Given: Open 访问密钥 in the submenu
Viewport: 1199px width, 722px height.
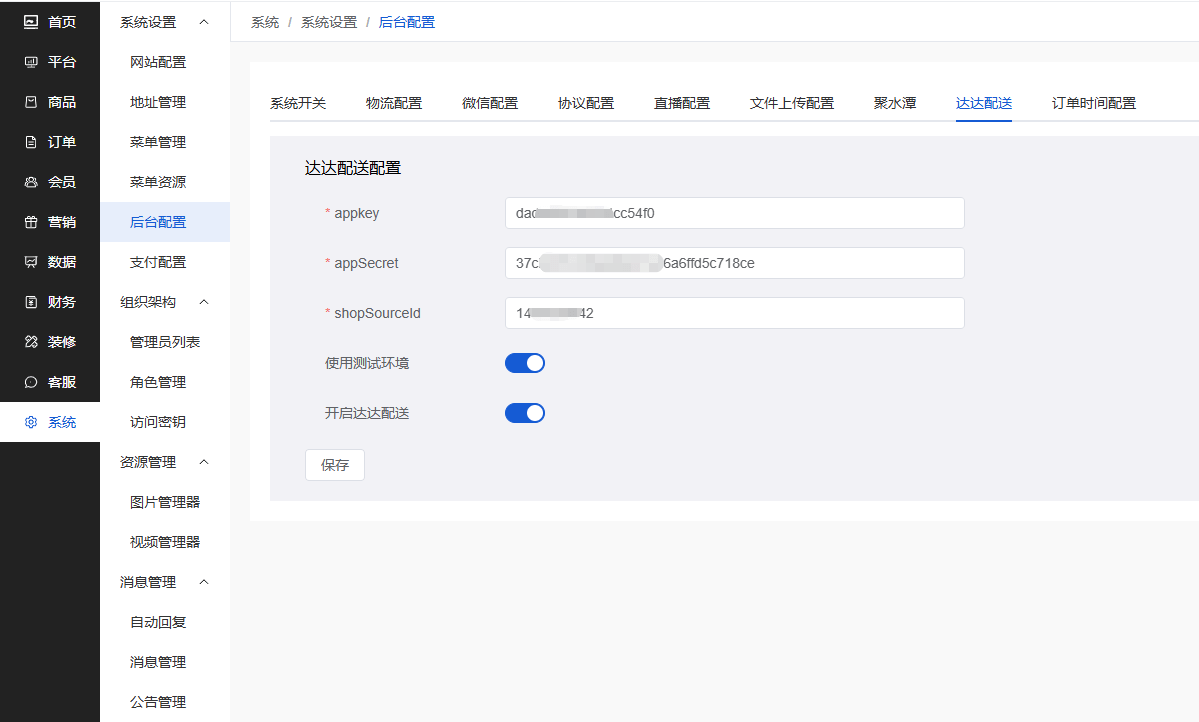Looking at the screenshot, I should click(x=165, y=422).
